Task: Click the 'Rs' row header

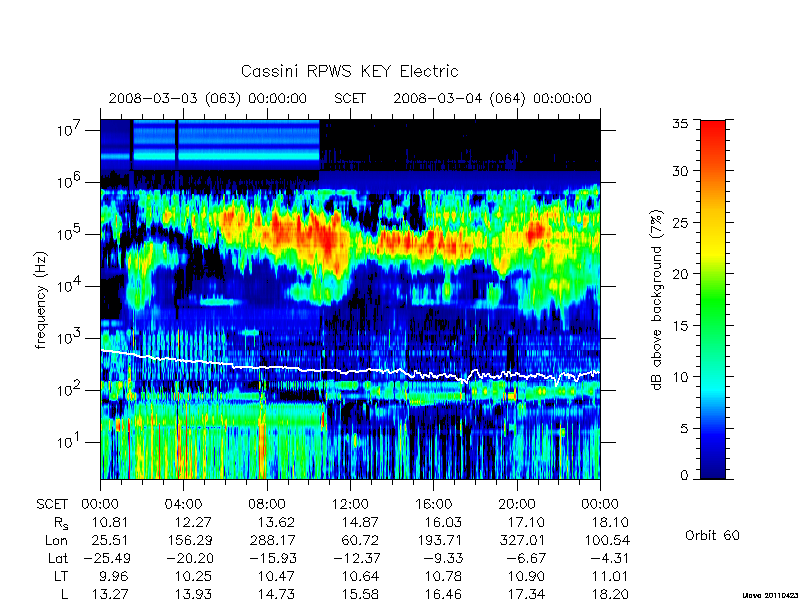Action: [61, 523]
